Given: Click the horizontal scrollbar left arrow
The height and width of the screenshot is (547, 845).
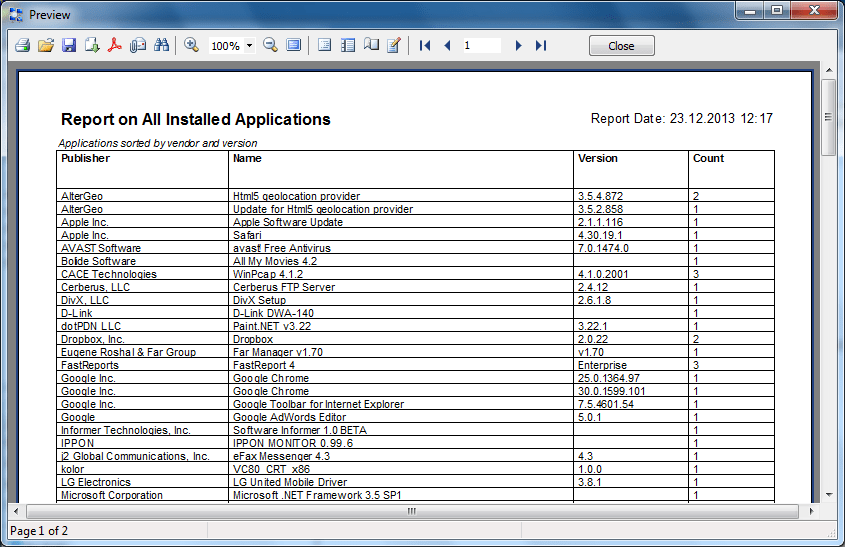Looking at the screenshot, I should (x=16, y=511).
